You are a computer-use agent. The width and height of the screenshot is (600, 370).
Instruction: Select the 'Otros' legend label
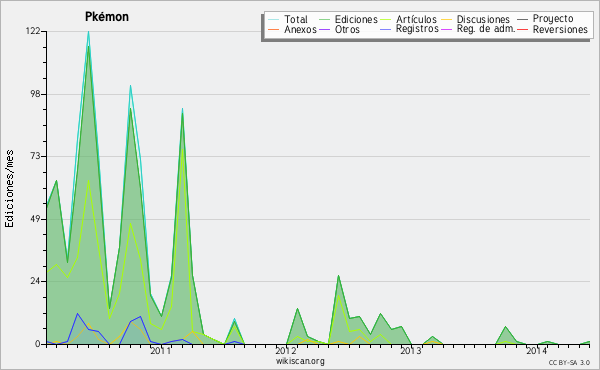pos(347,29)
